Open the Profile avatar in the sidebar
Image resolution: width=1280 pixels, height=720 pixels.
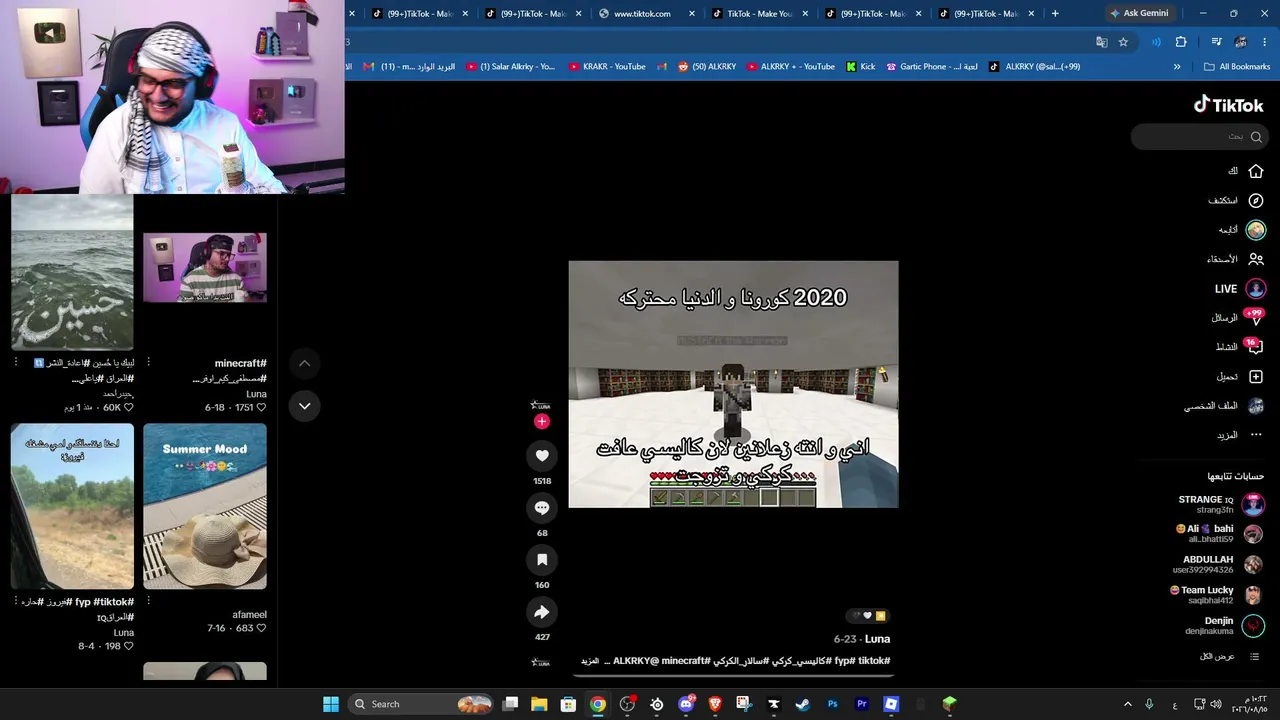(x=1256, y=406)
